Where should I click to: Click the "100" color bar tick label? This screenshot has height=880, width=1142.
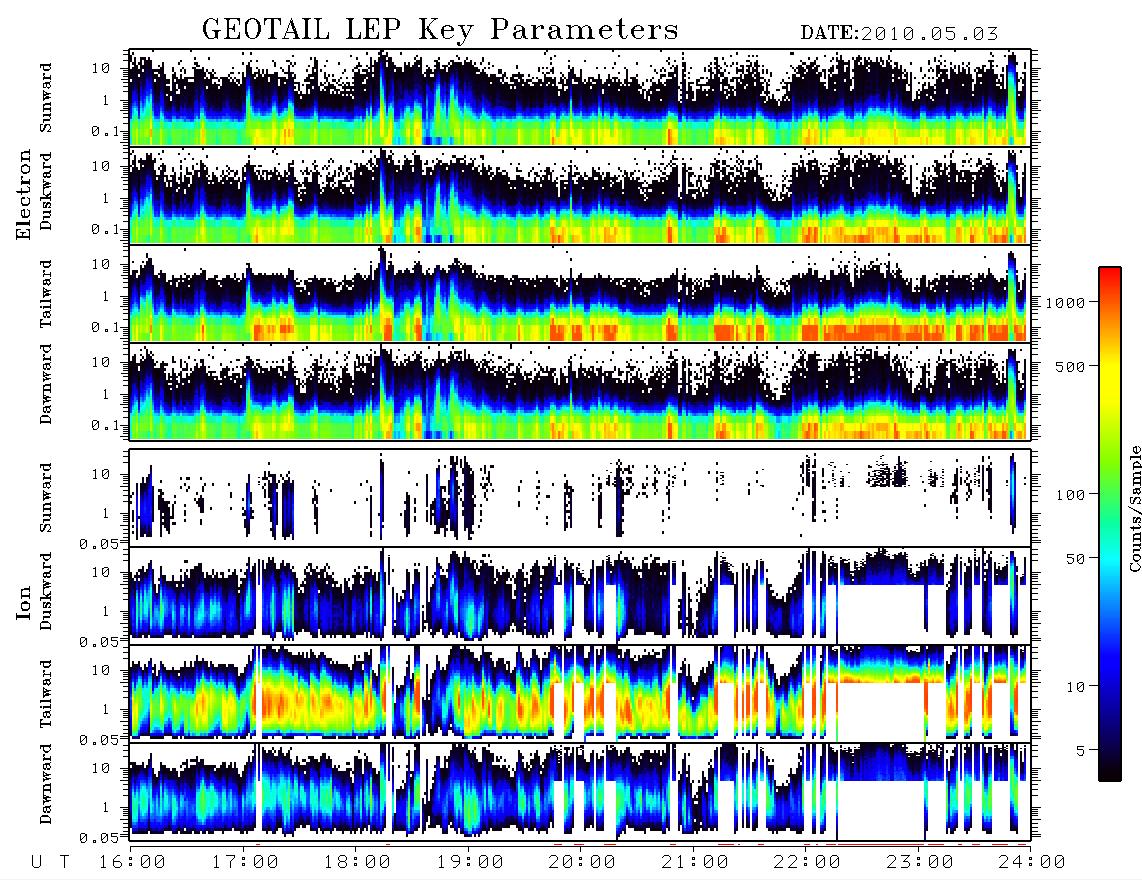[1071, 495]
